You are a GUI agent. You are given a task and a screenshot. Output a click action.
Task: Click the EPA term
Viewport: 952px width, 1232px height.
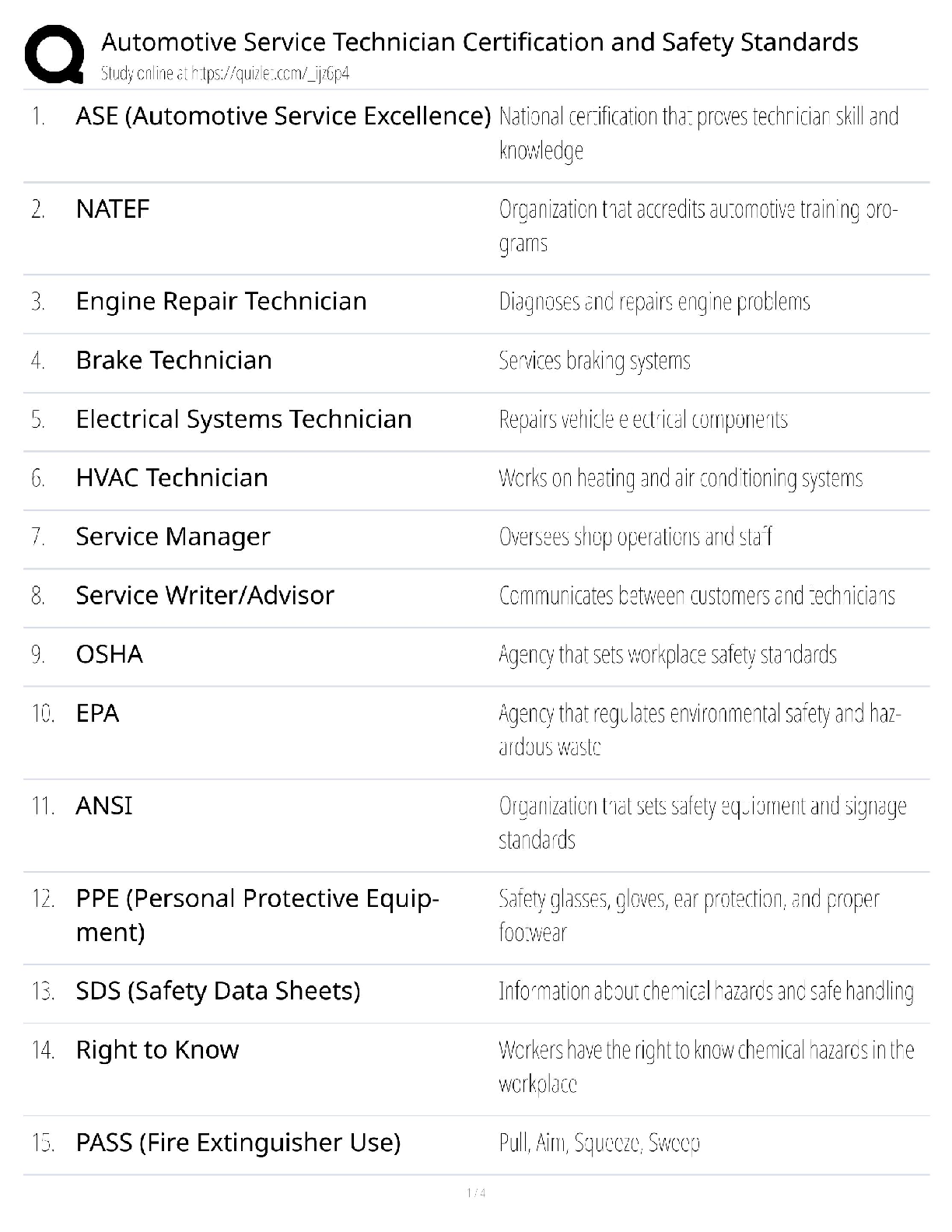click(x=97, y=713)
